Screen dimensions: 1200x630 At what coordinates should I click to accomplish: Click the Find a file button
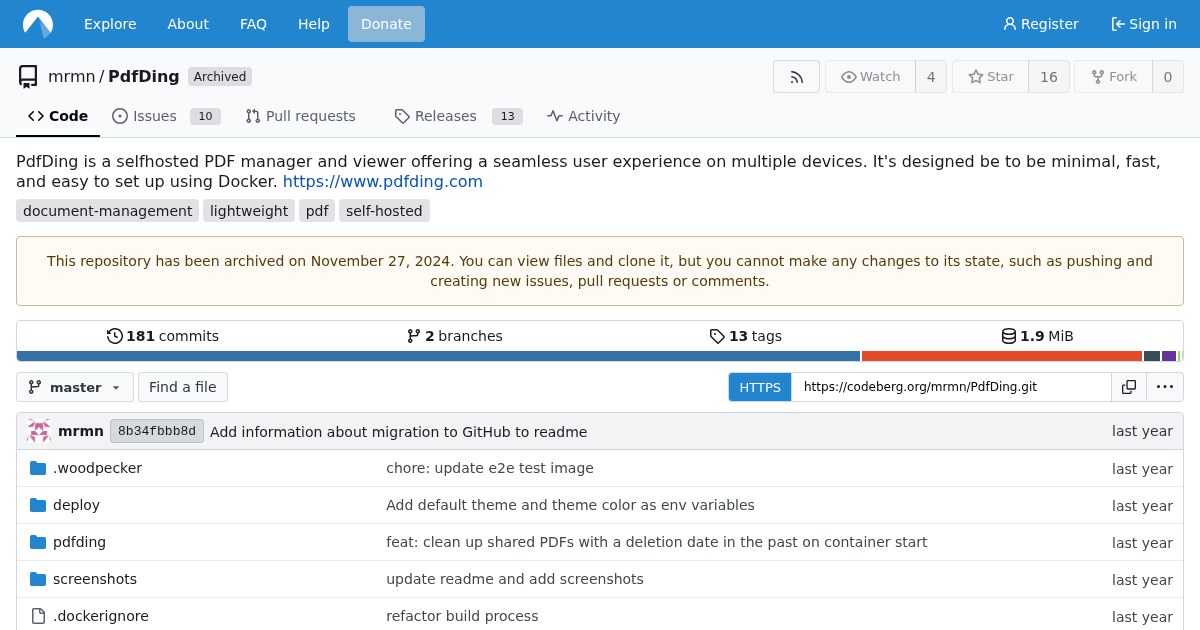tap(182, 387)
